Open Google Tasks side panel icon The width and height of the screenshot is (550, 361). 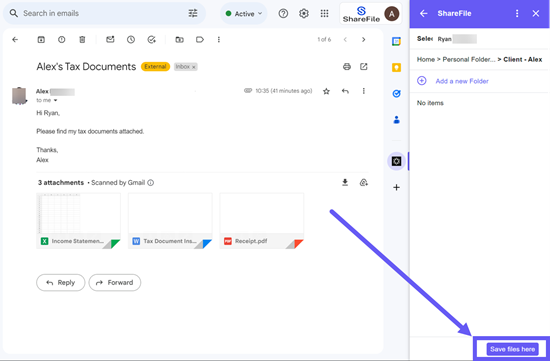[x=396, y=94]
